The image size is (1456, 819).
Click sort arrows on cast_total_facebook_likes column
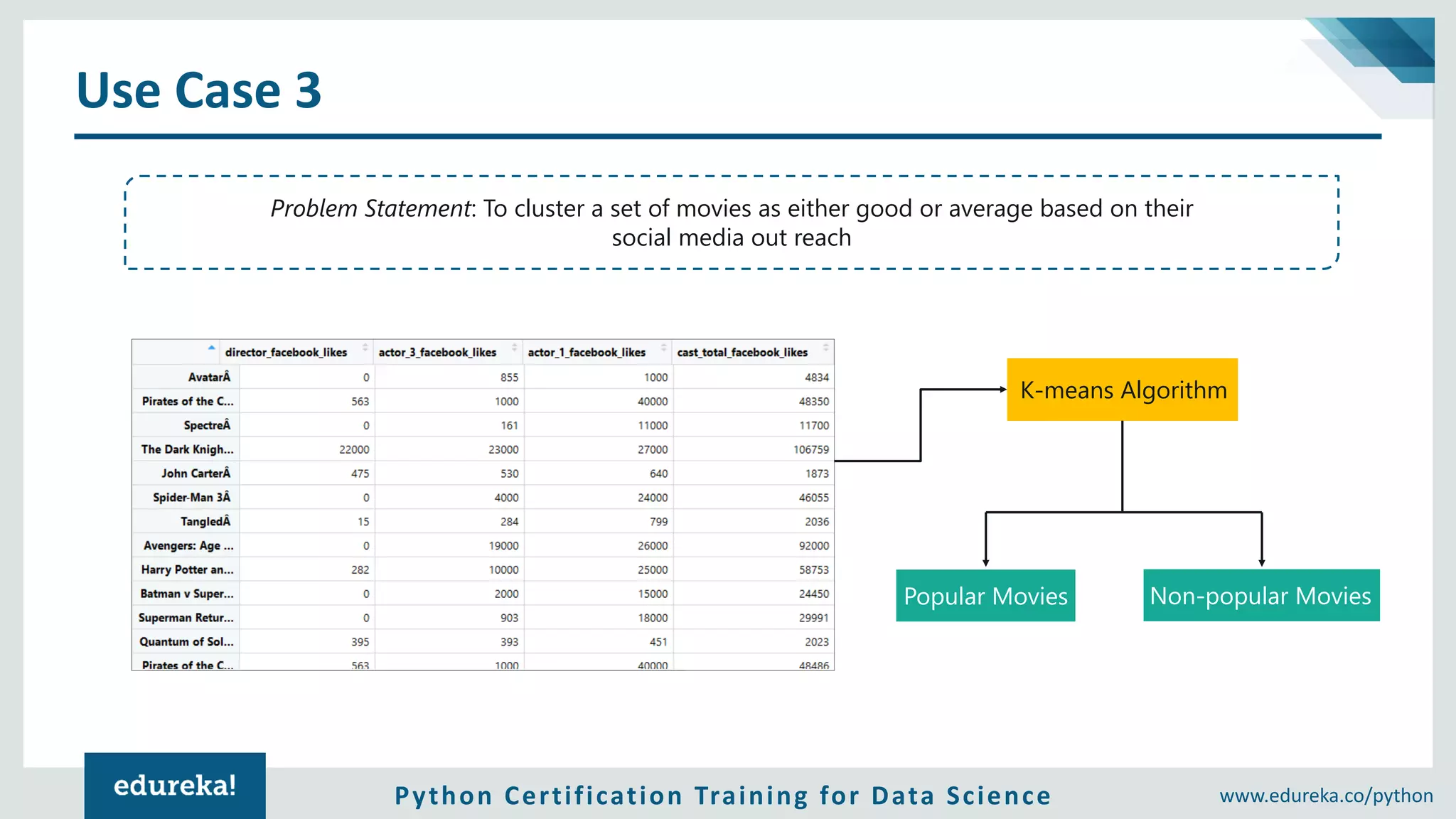[825, 348]
